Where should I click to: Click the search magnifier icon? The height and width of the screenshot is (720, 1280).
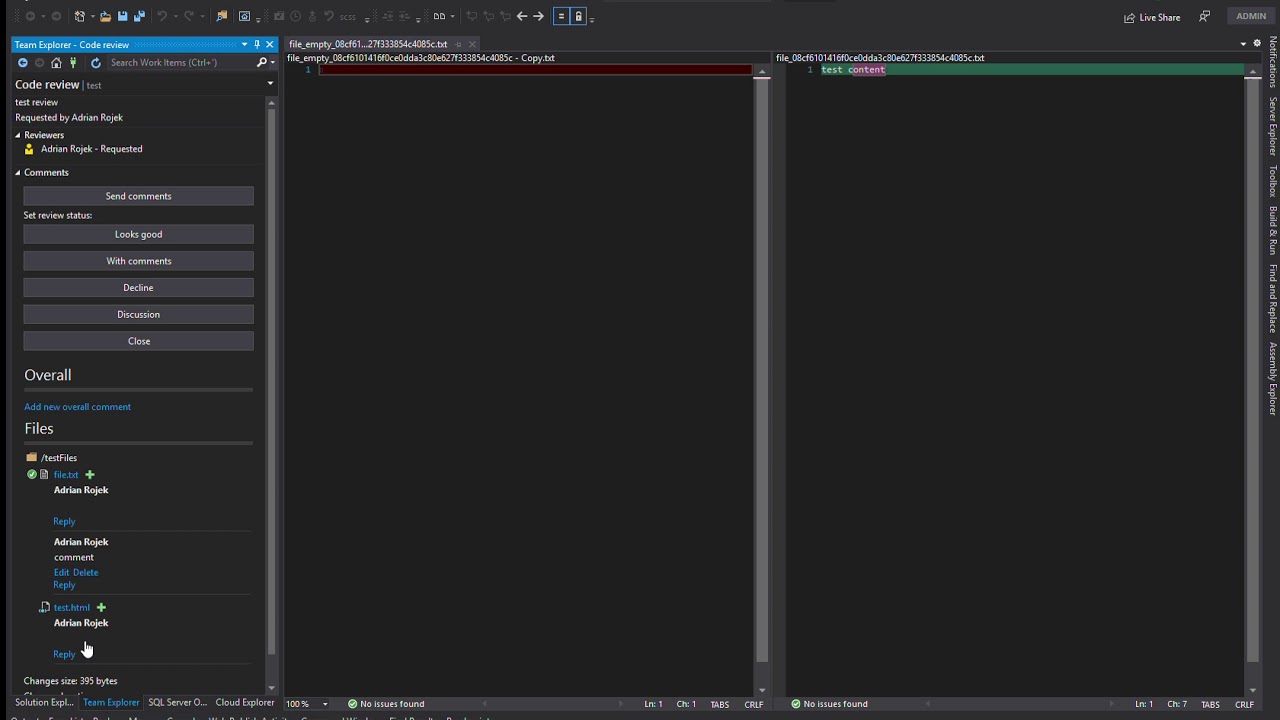261,62
